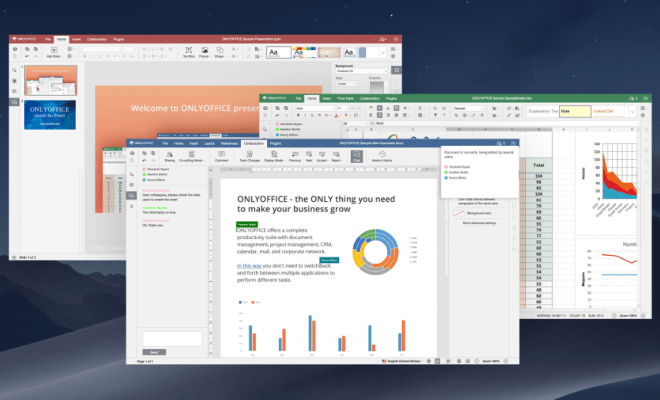Image resolution: width=660 pixels, height=400 pixels.
Task: Select the blue ONLYOFFICE slide thumbnail
Action: click(50, 115)
